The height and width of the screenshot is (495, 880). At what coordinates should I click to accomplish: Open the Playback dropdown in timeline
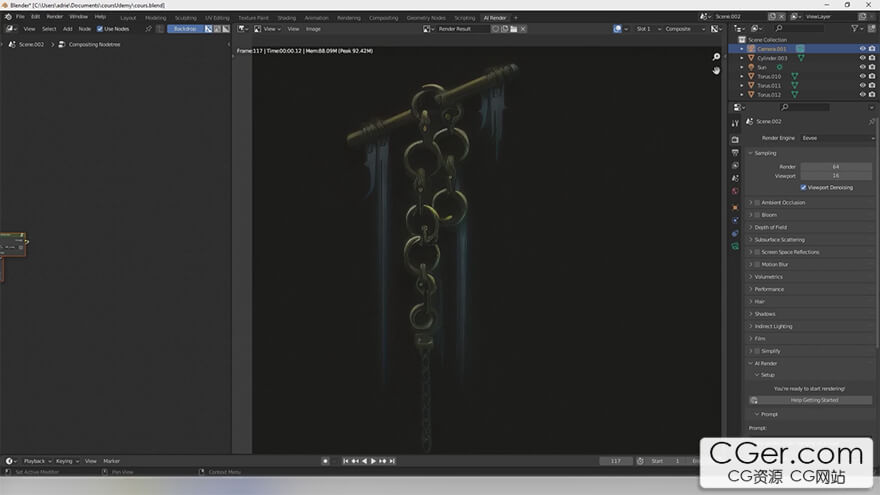pos(37,461)
